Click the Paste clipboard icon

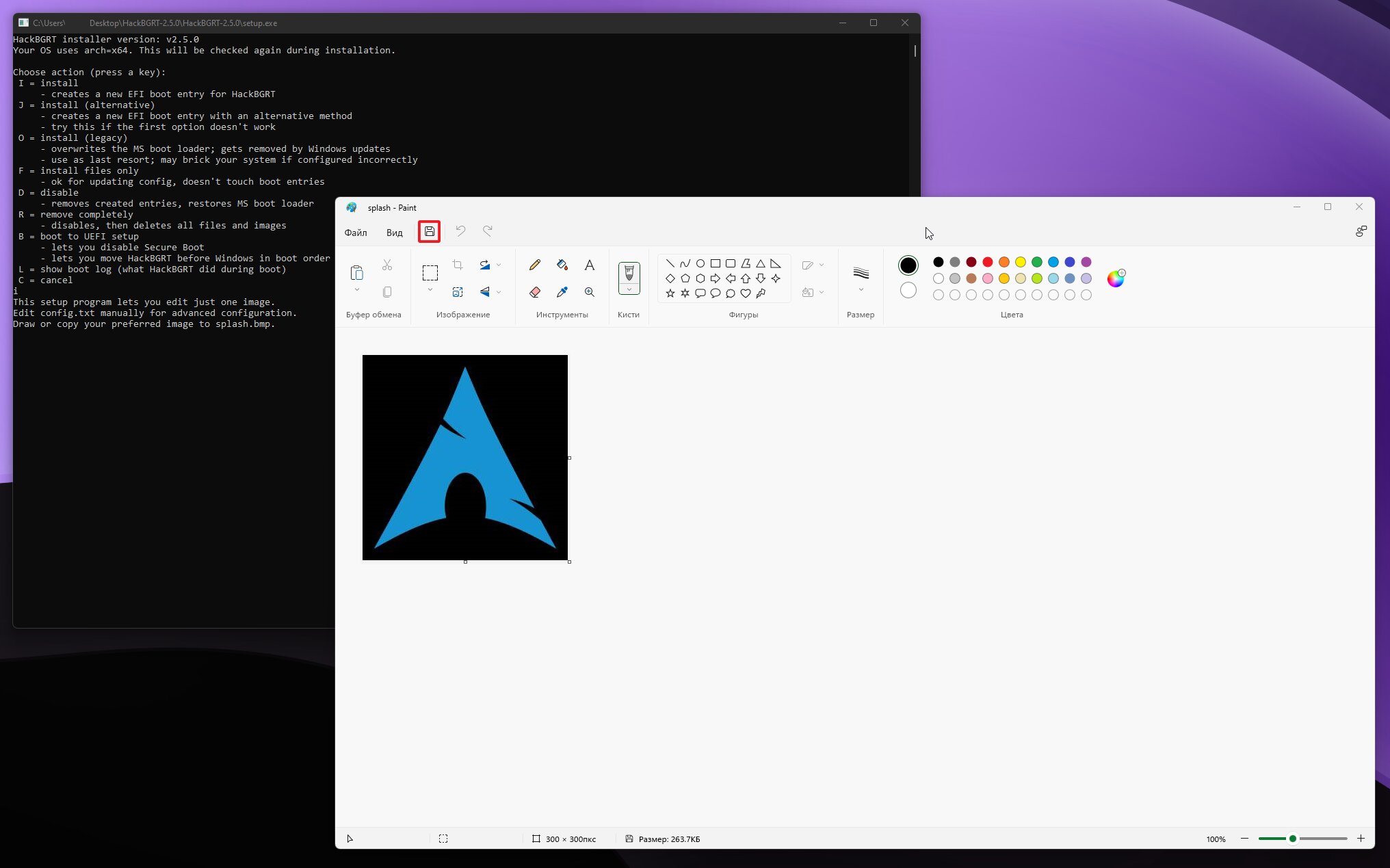tap(356, 273)
